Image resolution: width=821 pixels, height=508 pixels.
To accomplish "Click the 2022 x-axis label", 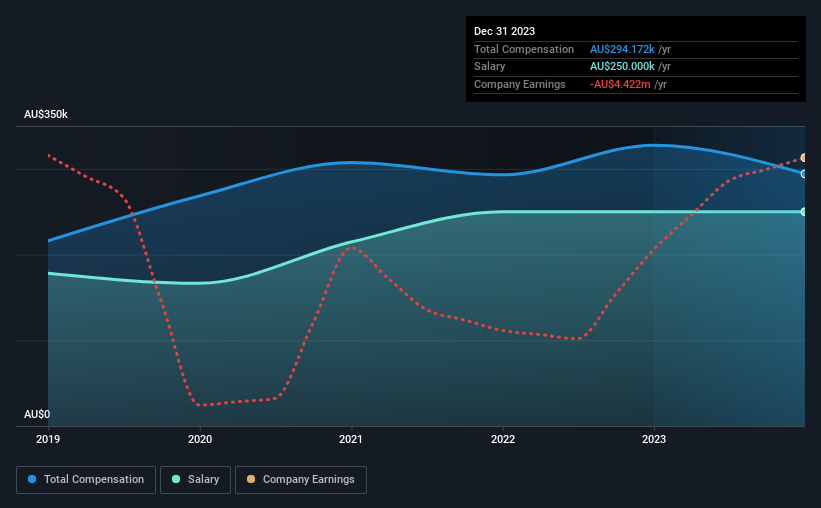I will pos(503,439).
